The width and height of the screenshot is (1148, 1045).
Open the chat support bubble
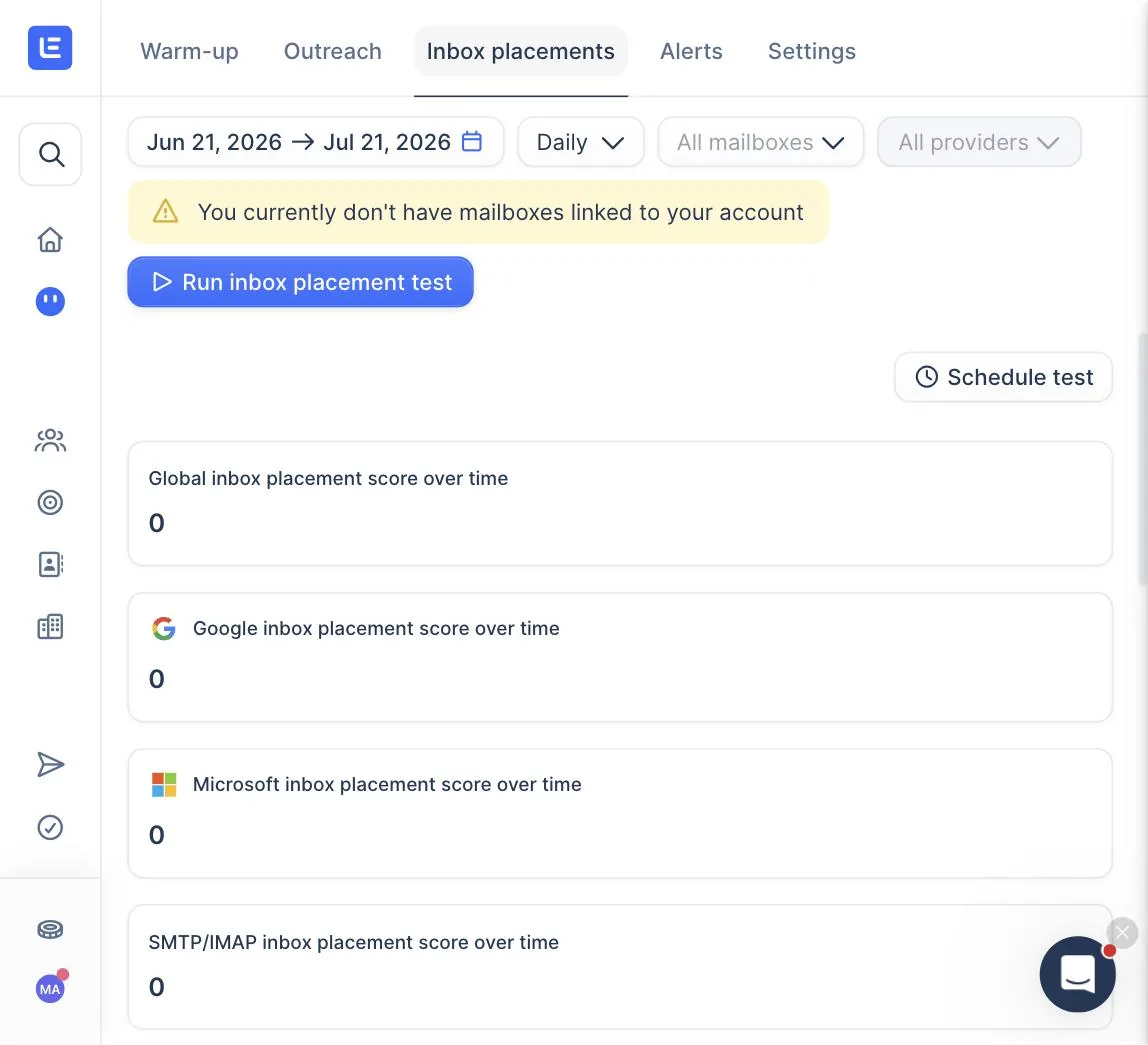1078,974
